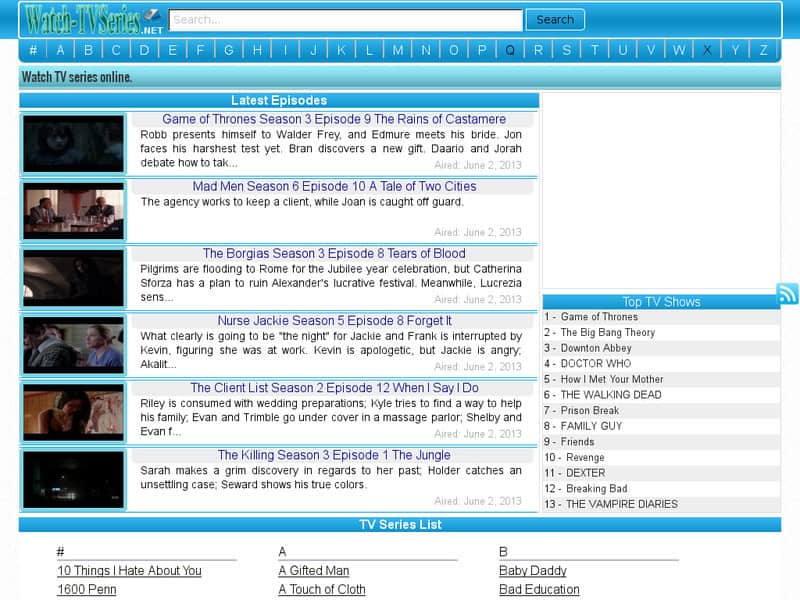
Task: Open DOCTOR WHO top show
Action: 596,364
